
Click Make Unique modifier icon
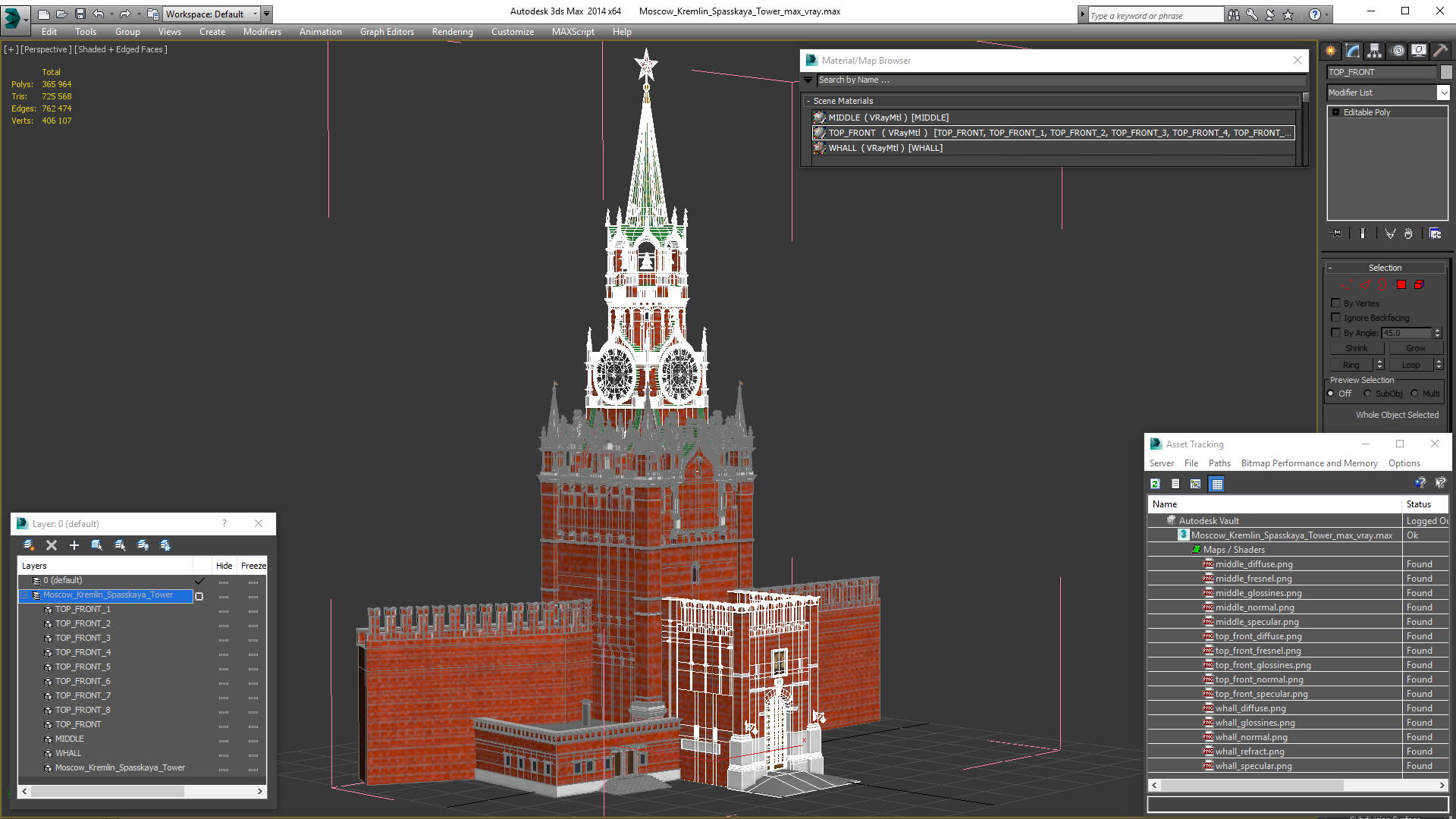(1390, 234)
